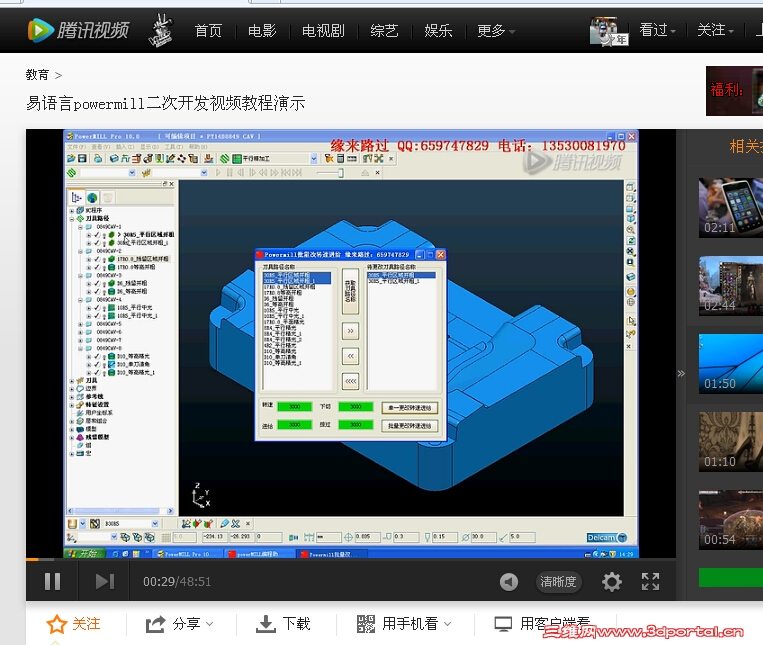This screenshot has width=763, height=645.
Task: Collapse related videos panel with » arrow
Action: pos(681,374)
